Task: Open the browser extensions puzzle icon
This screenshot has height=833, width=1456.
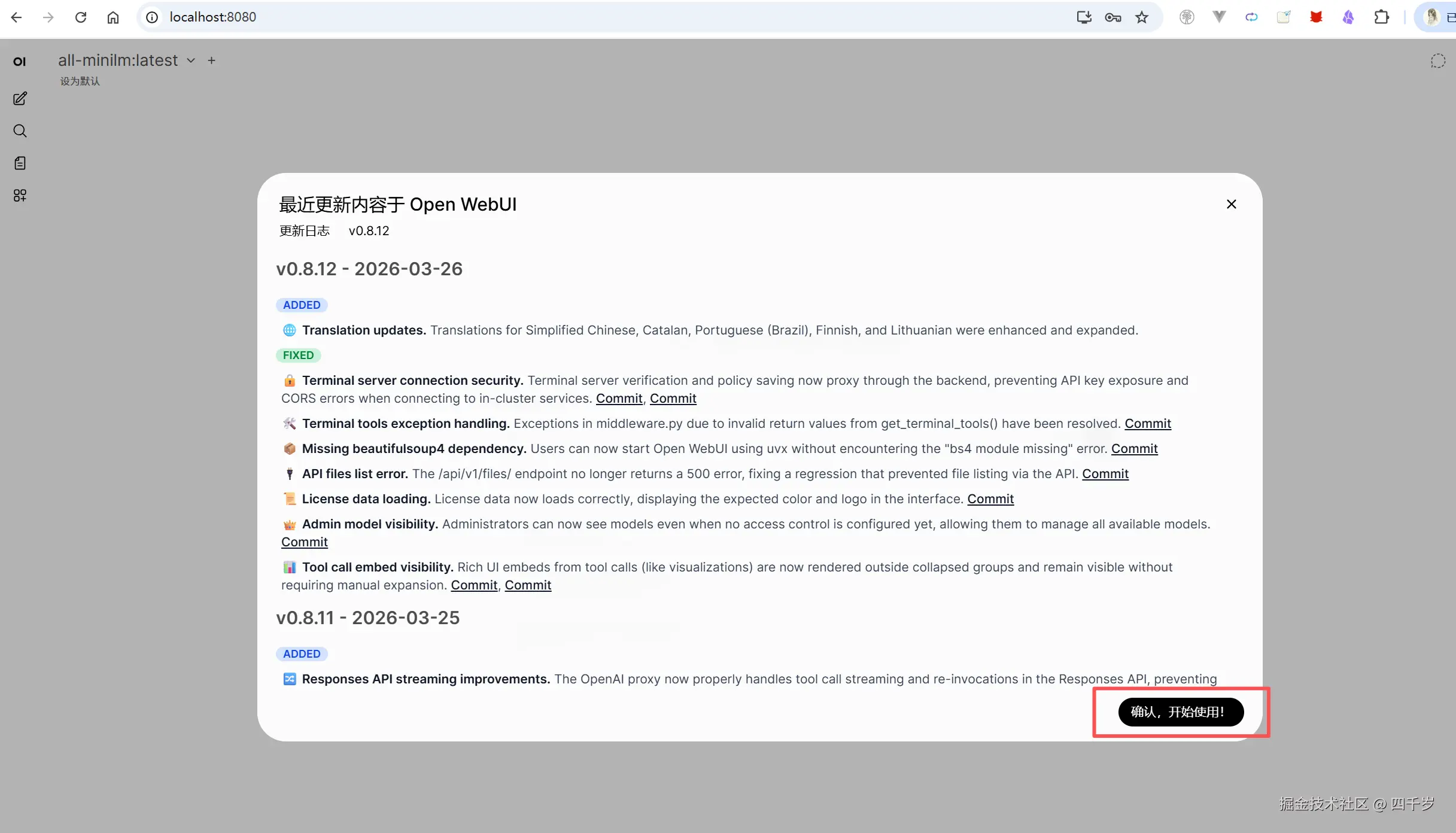Action: point(1381,17)
